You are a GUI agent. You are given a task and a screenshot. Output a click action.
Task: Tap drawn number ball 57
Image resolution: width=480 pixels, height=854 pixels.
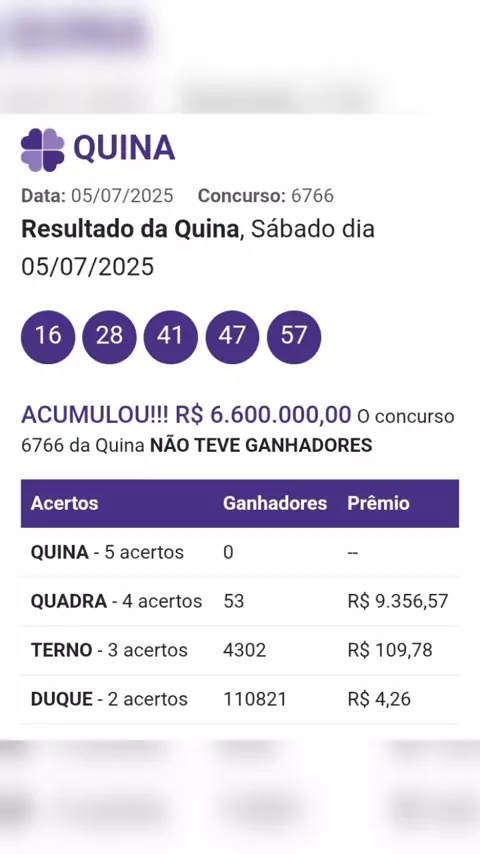(x=294, y=337)
